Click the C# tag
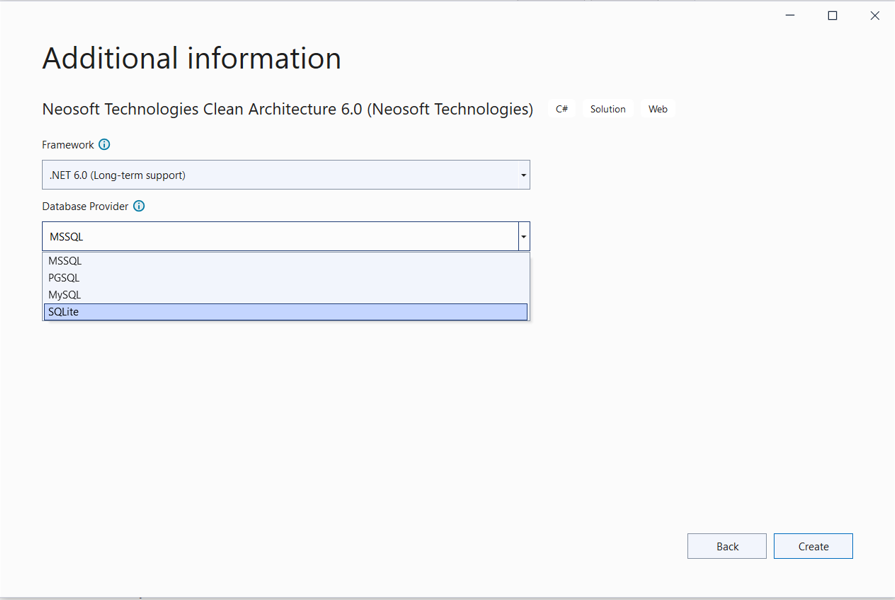Screen dimensions: 895x600 click(562, 109)
